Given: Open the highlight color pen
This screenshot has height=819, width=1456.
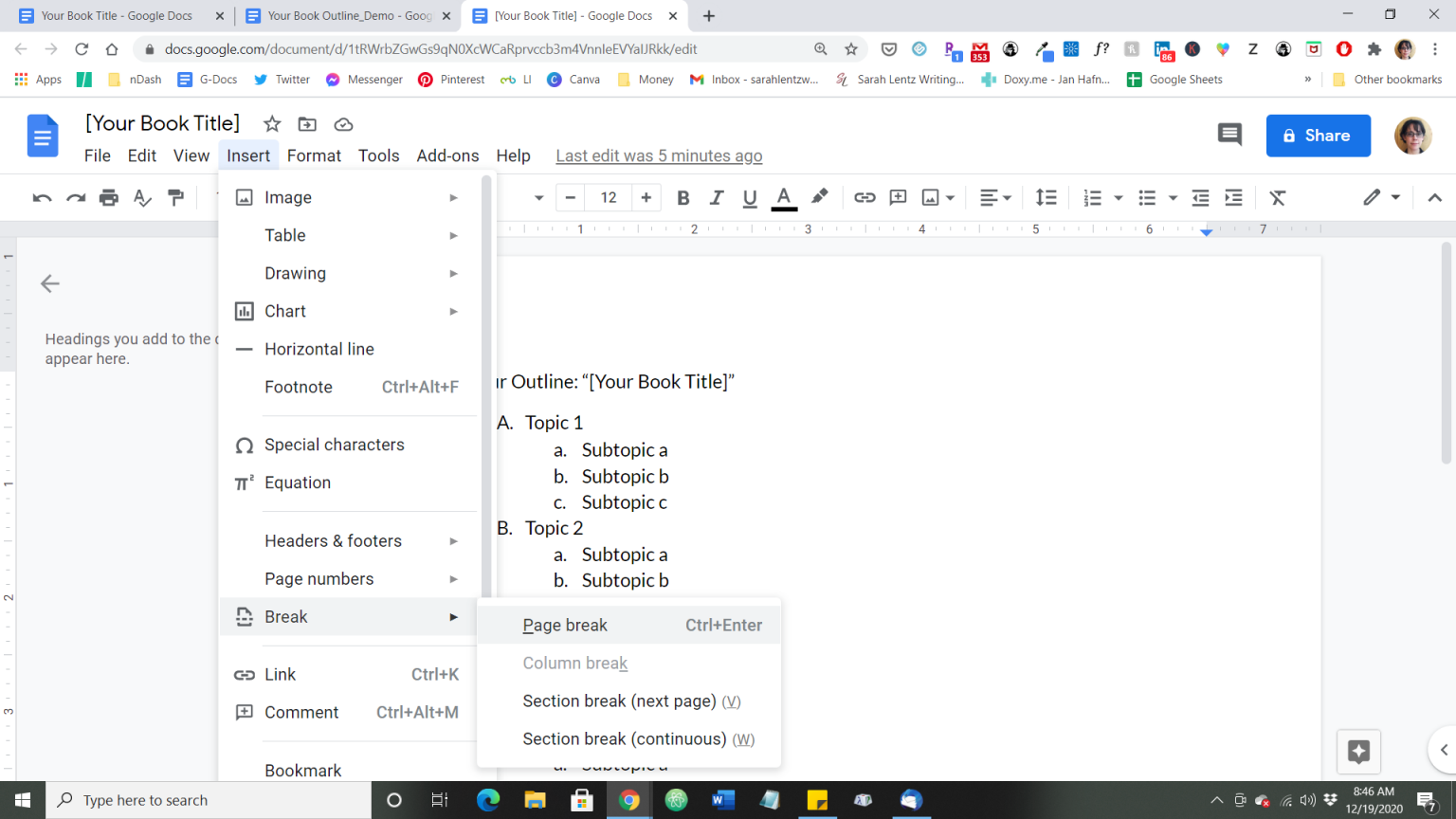Looking at the screenshot, I should (820, 196).
